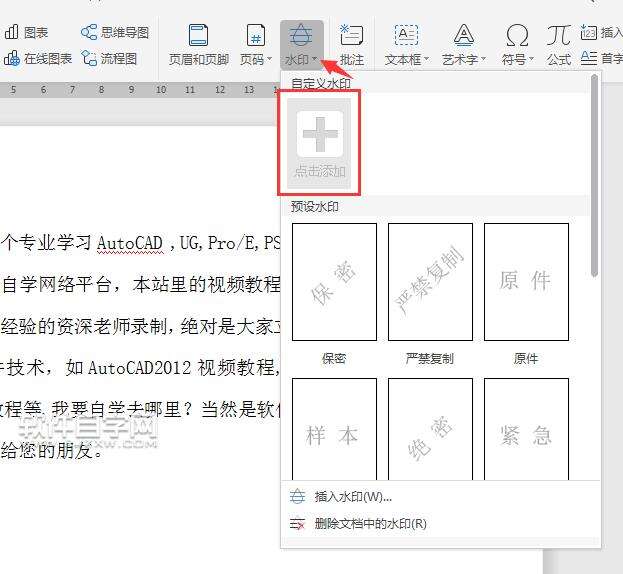
Task: Expand the 文本框 dropdown arrow
Action: [426, 59]
